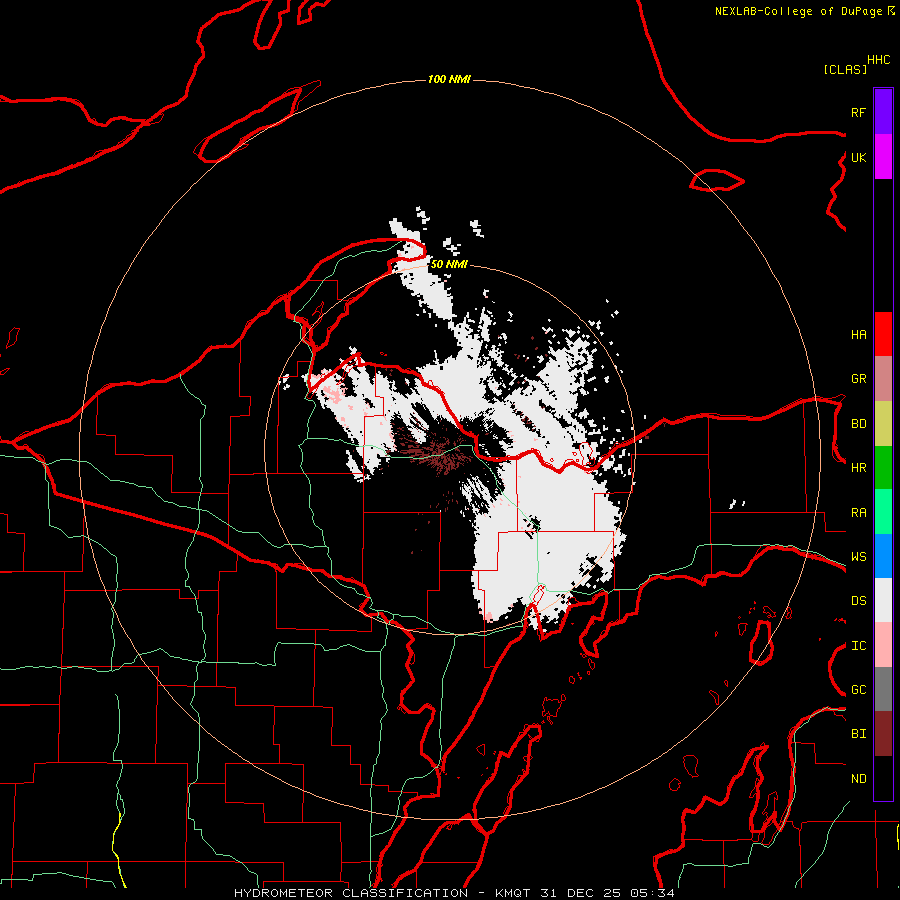Screen dimensions: 900x900
Task: Click the Hydrometeor Classification KMQT caption
Action: (x=454, y=893)
